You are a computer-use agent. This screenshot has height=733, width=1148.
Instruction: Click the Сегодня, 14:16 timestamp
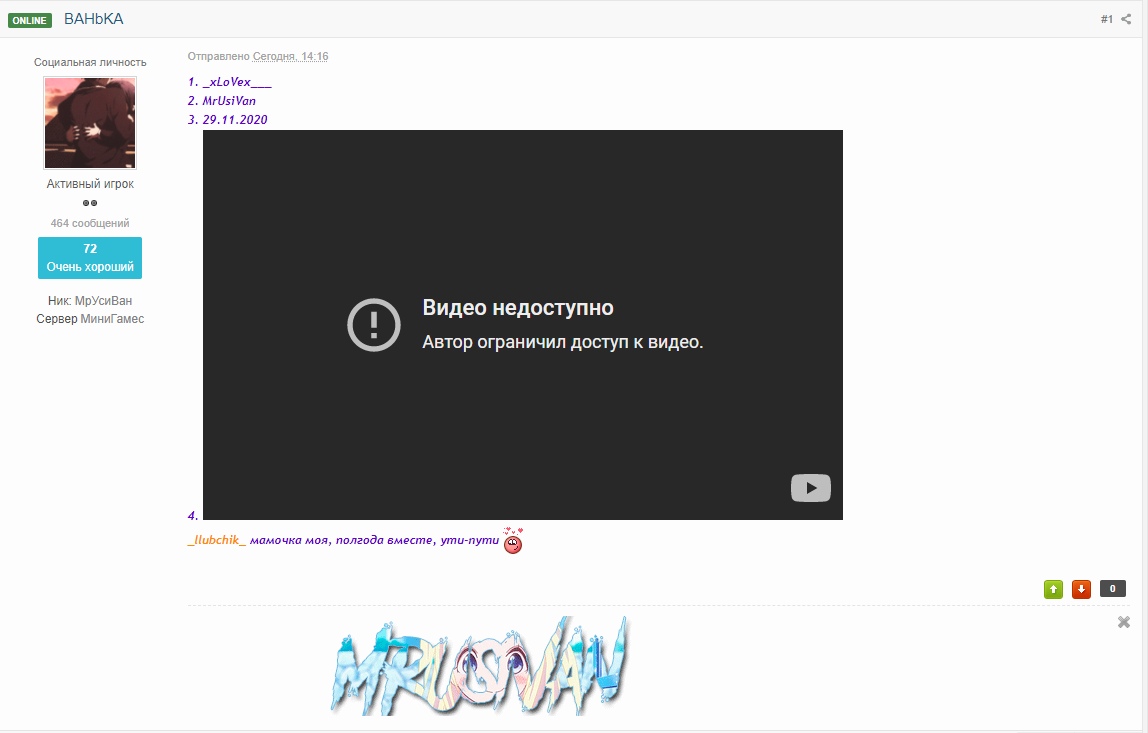click(290, 57)
